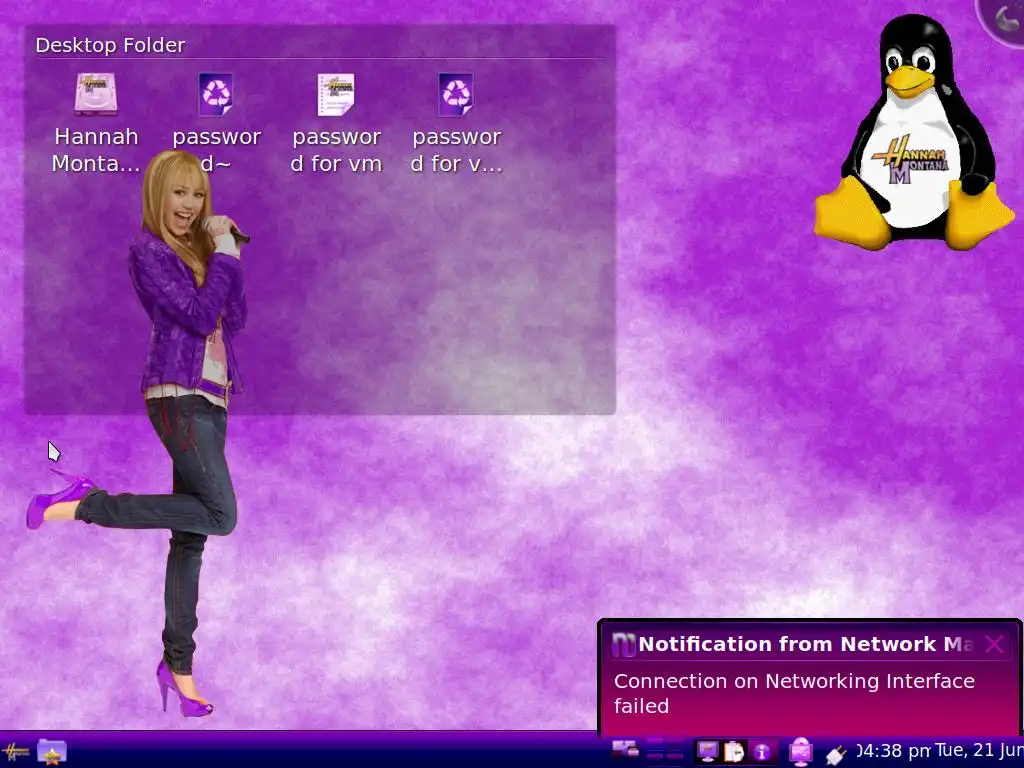Open the Plasma desktop toolbox in top-right corner

coord(1004,18)
